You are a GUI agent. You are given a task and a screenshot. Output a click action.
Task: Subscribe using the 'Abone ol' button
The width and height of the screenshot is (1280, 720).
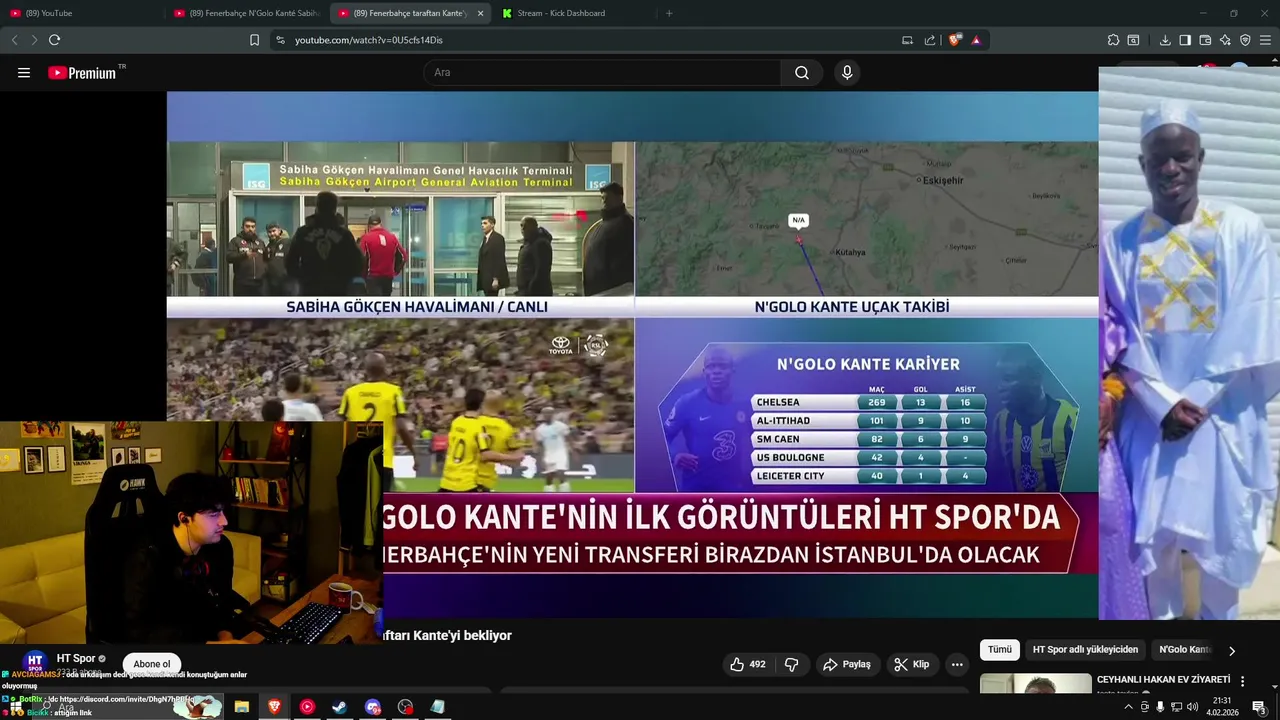(152, 664)
